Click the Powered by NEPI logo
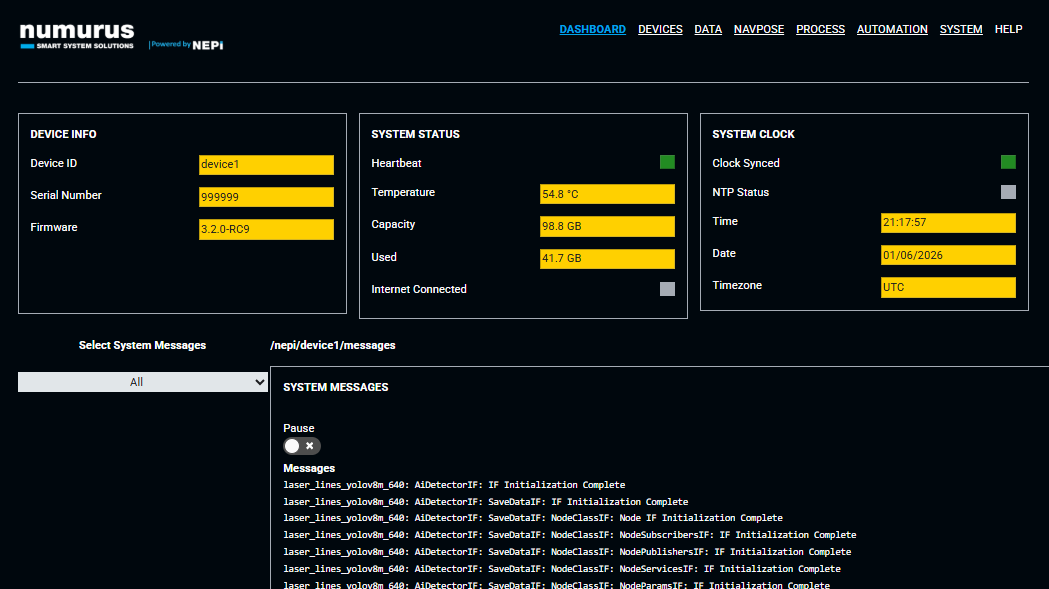The image size is (1049, 589). click(186, 45)
